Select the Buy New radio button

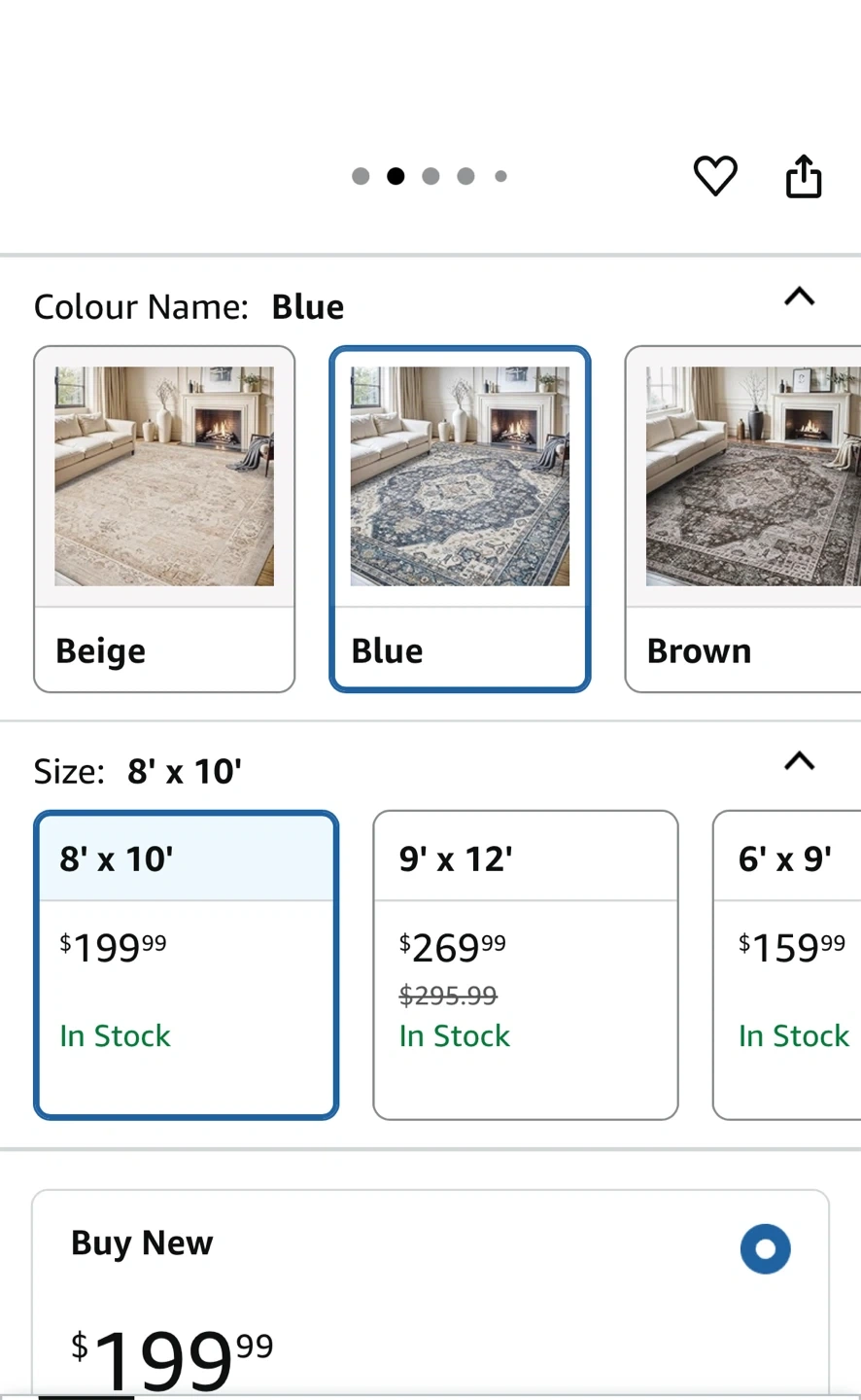tap(765, 1248)
